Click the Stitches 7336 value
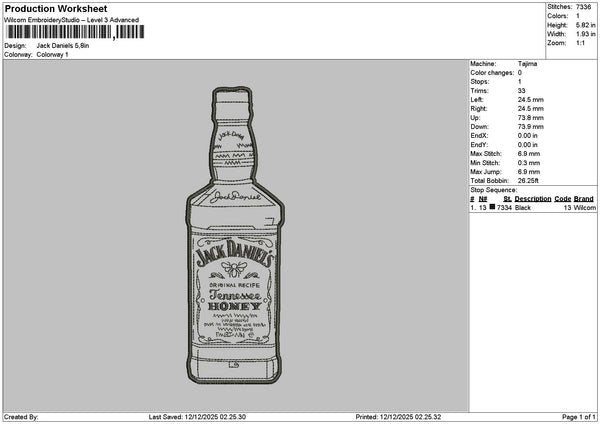Screen dimensions: 600x424 [x=583, y=7]
